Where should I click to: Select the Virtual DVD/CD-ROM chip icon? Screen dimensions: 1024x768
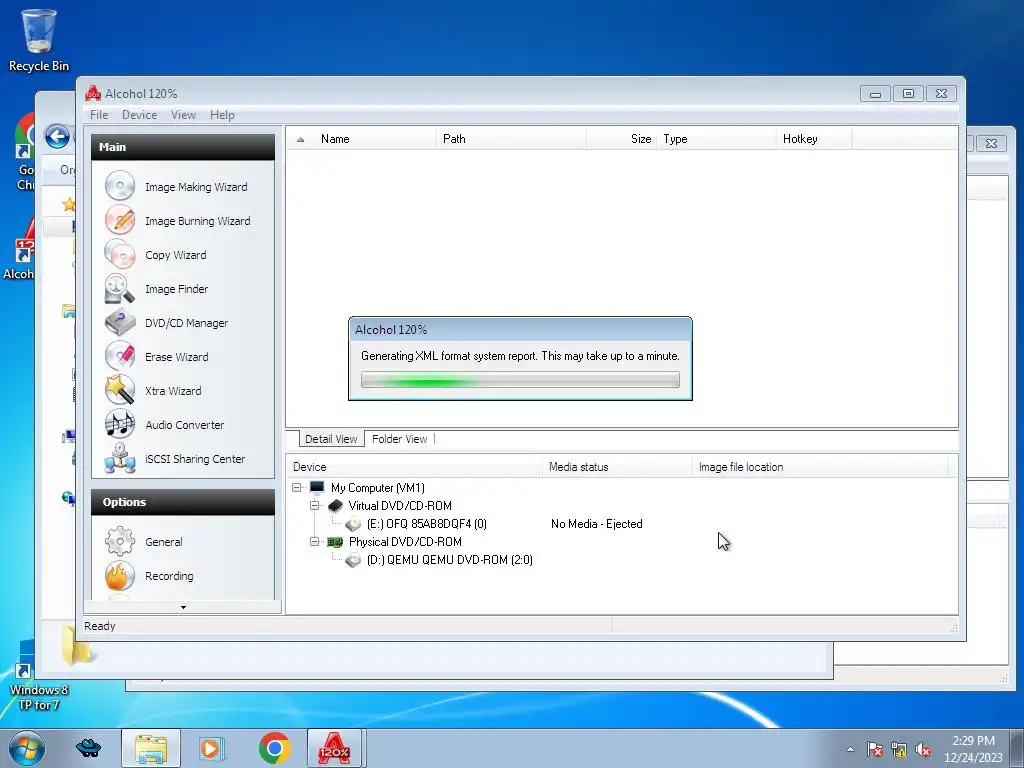coord(335,505)
